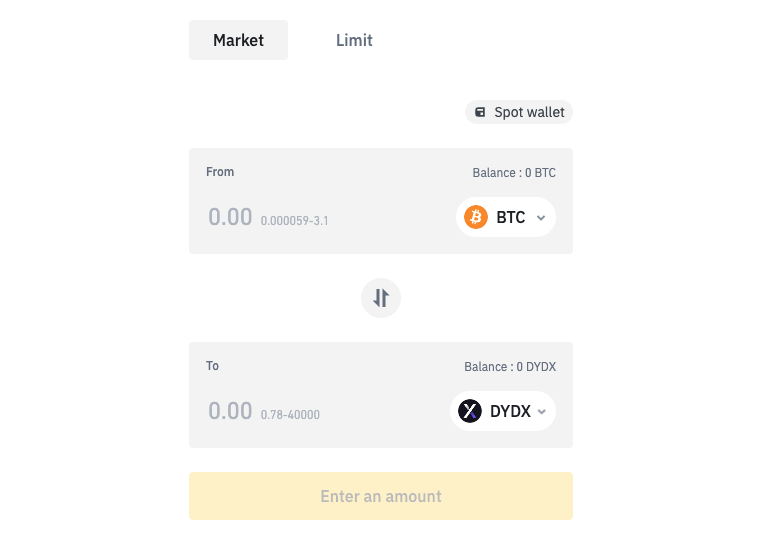Click the 0.78-40000 range hint

[290, 415]
